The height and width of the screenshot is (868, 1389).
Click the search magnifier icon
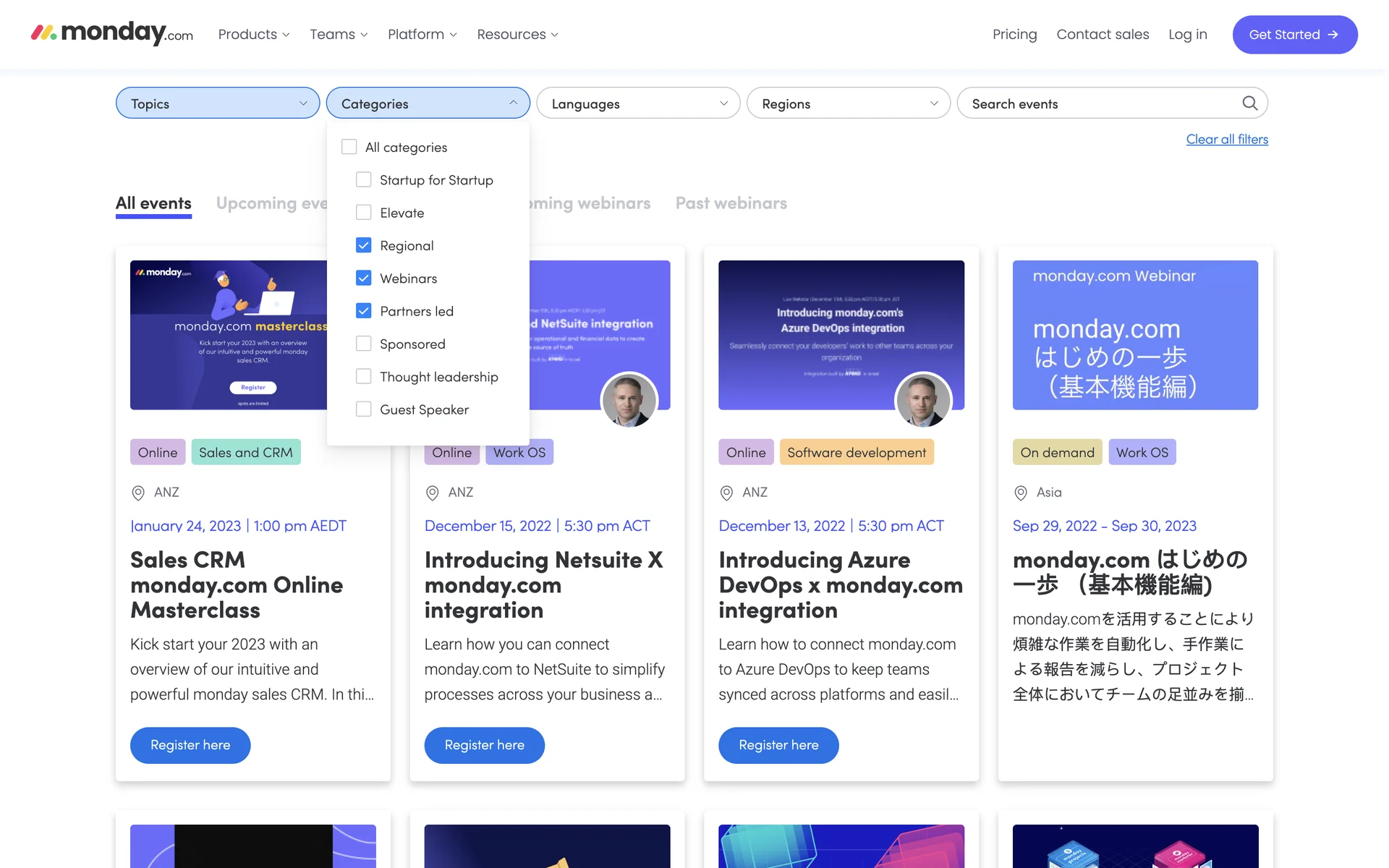pos(1249,103)
